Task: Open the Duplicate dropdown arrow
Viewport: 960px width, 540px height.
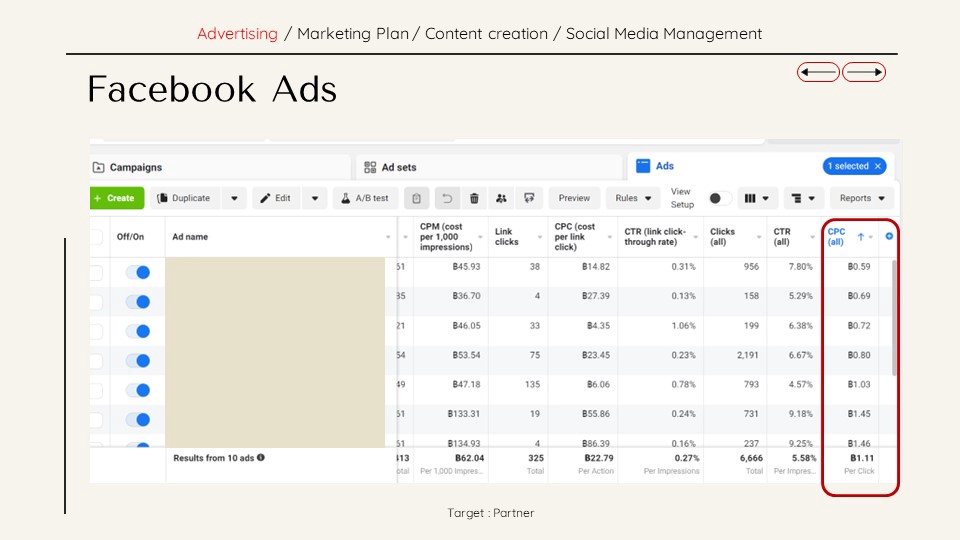Action: pos(234,198)
